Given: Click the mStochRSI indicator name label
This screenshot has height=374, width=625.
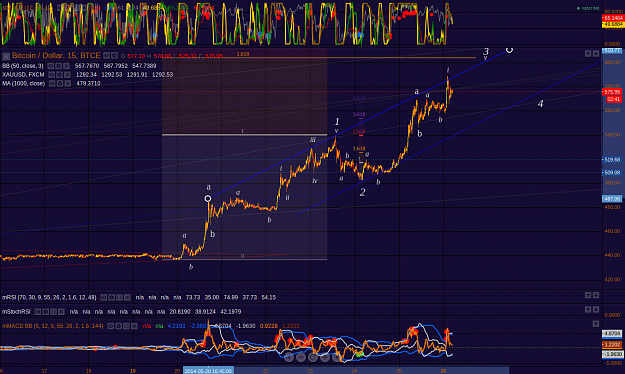Looking at the screenshot, I should click(x=16, y=311).
